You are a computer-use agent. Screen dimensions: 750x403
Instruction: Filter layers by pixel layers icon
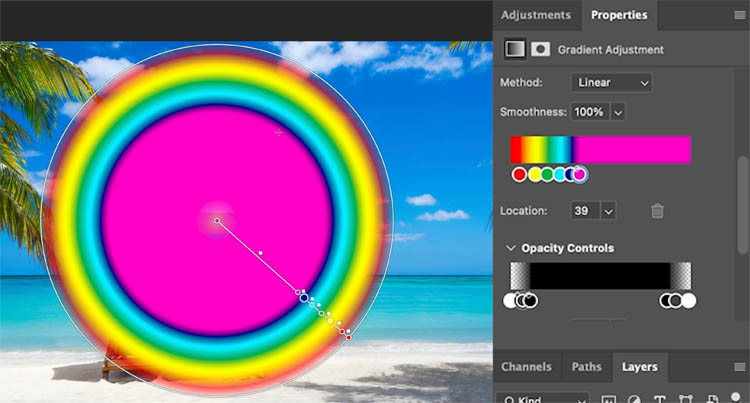point(608,400)
